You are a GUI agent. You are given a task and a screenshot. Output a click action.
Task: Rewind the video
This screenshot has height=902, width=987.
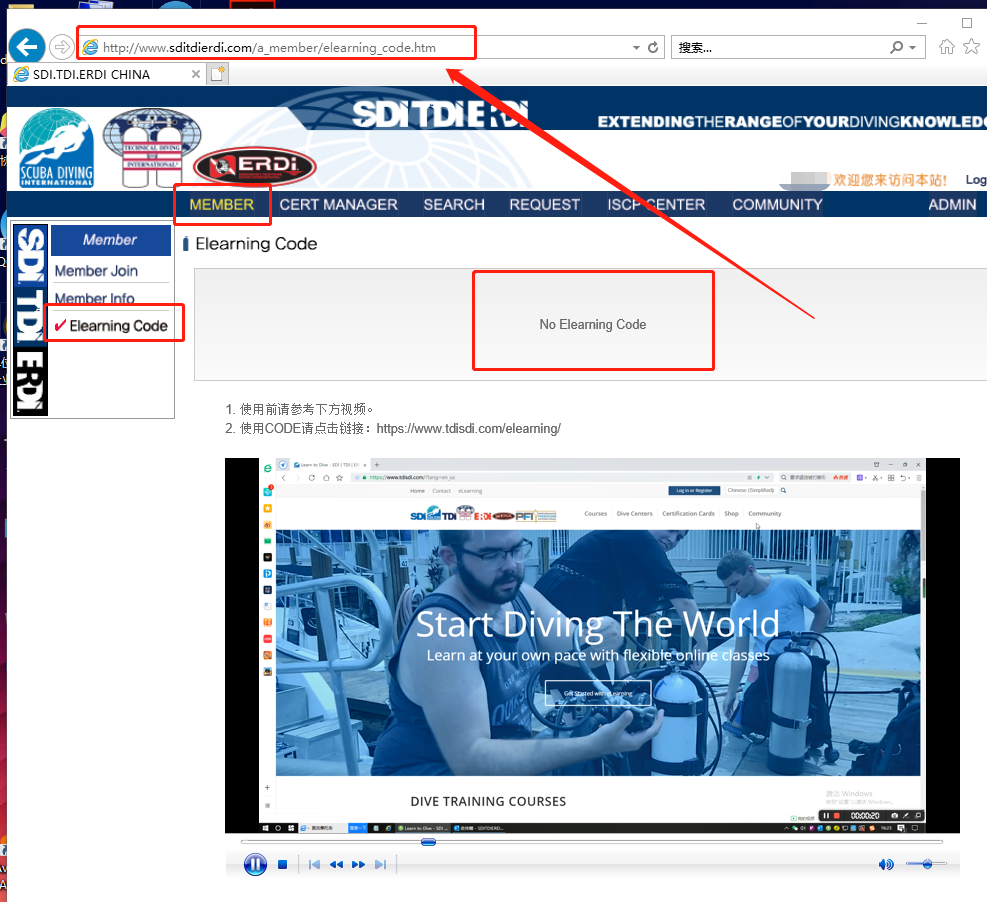pyautogui.click(x=336, y=865)
